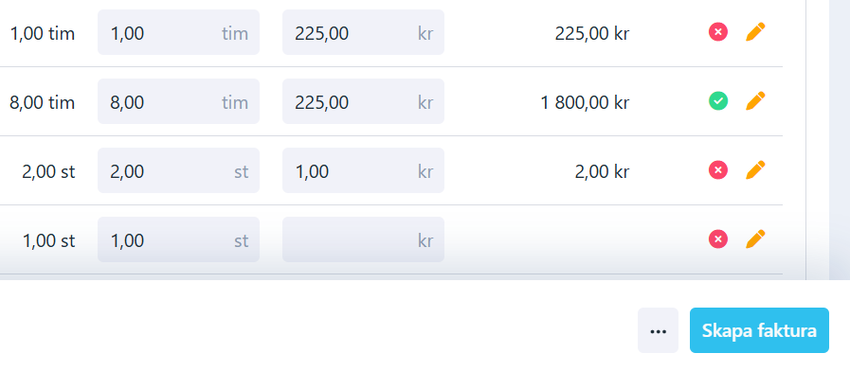Edit the 8,00 tim row with pencil icon
850x371 pixels.
(756, 101)
